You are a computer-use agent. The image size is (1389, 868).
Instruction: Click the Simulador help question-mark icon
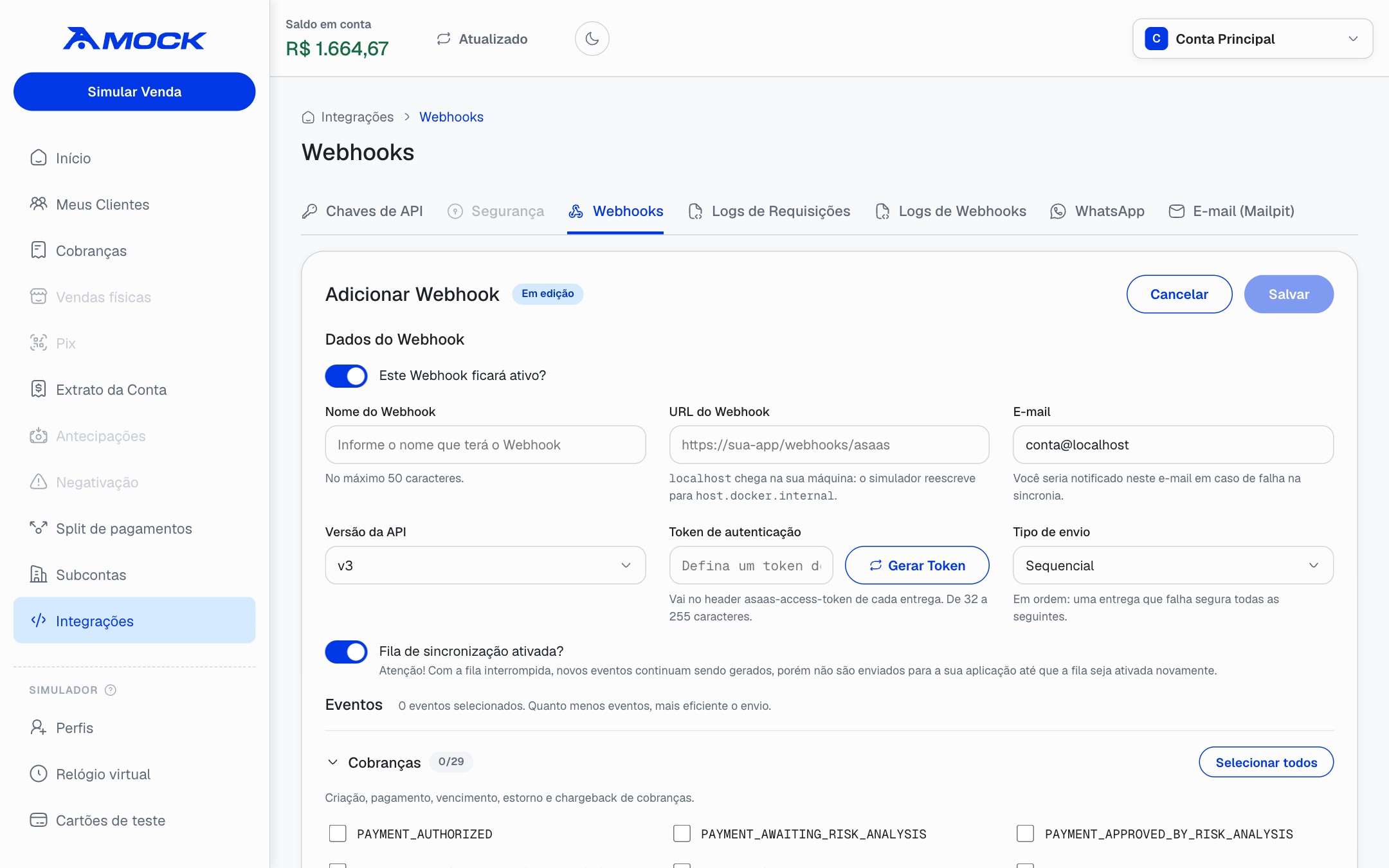point(111,690)
